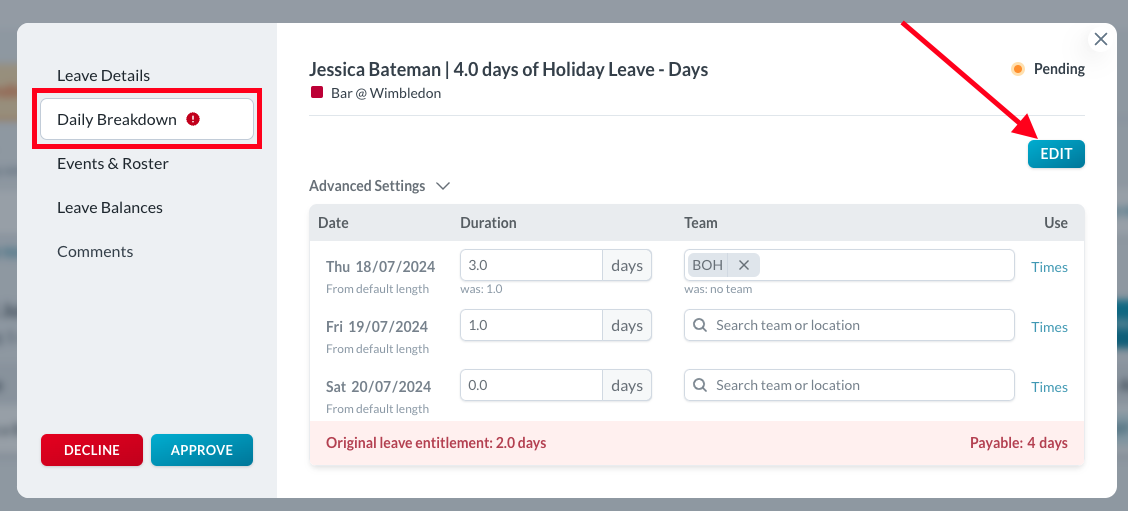
Task: Decline the leave request
Action: coord(92,450)
